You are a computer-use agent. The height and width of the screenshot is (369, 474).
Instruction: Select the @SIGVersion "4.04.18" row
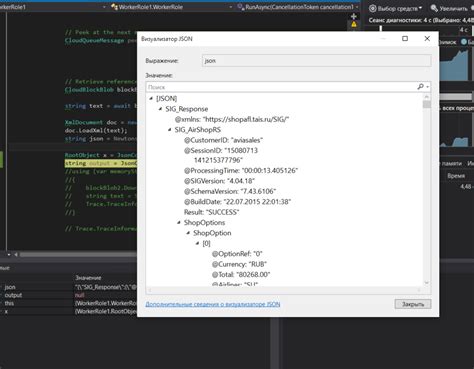point(219,181)
